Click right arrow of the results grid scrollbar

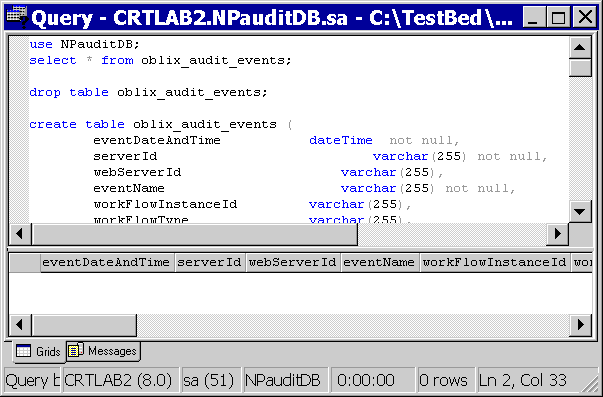pos(580,325)
